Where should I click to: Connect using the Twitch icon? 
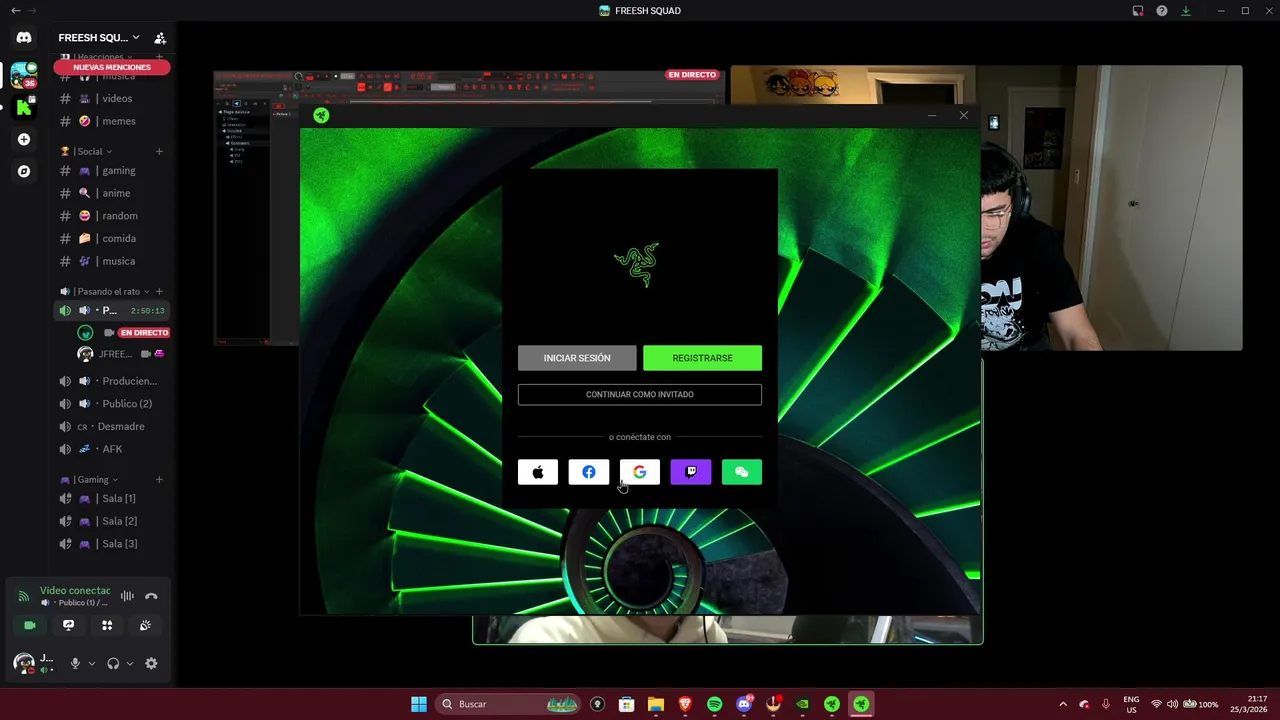[691, 472]
